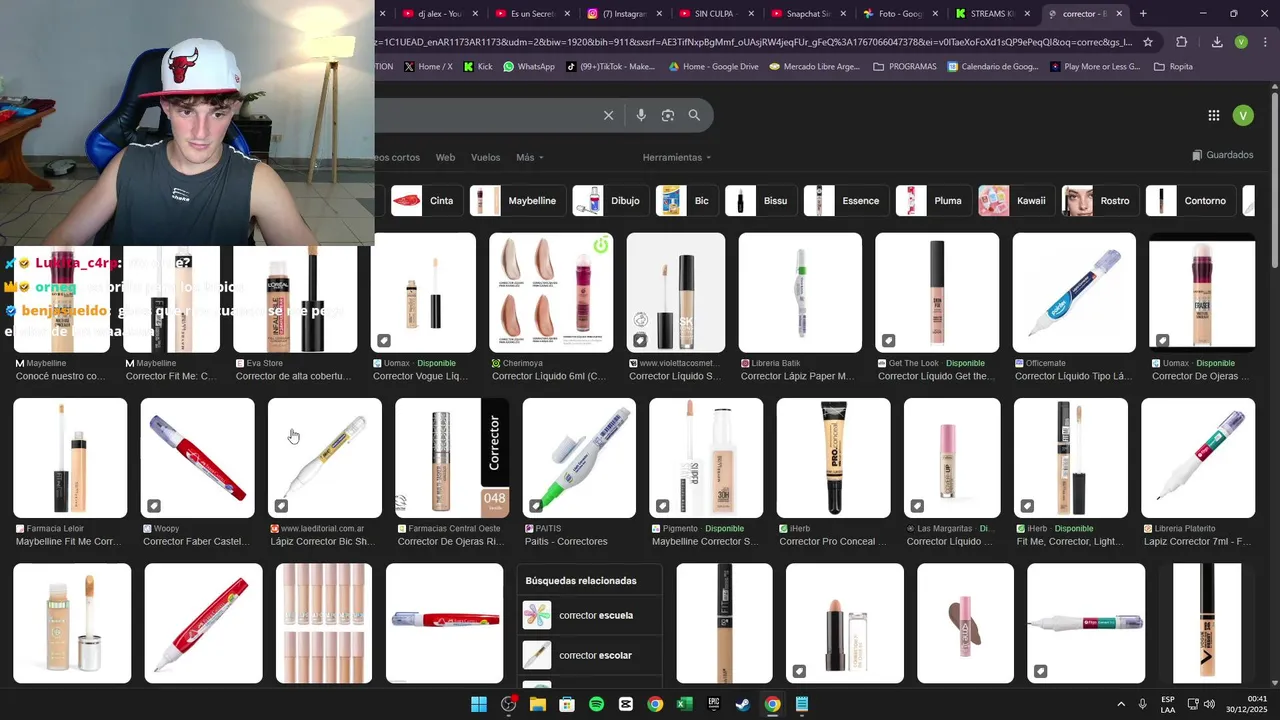1280x720 pixels.
Task: Open a new Chrome tab
Action: [1143, 14]
